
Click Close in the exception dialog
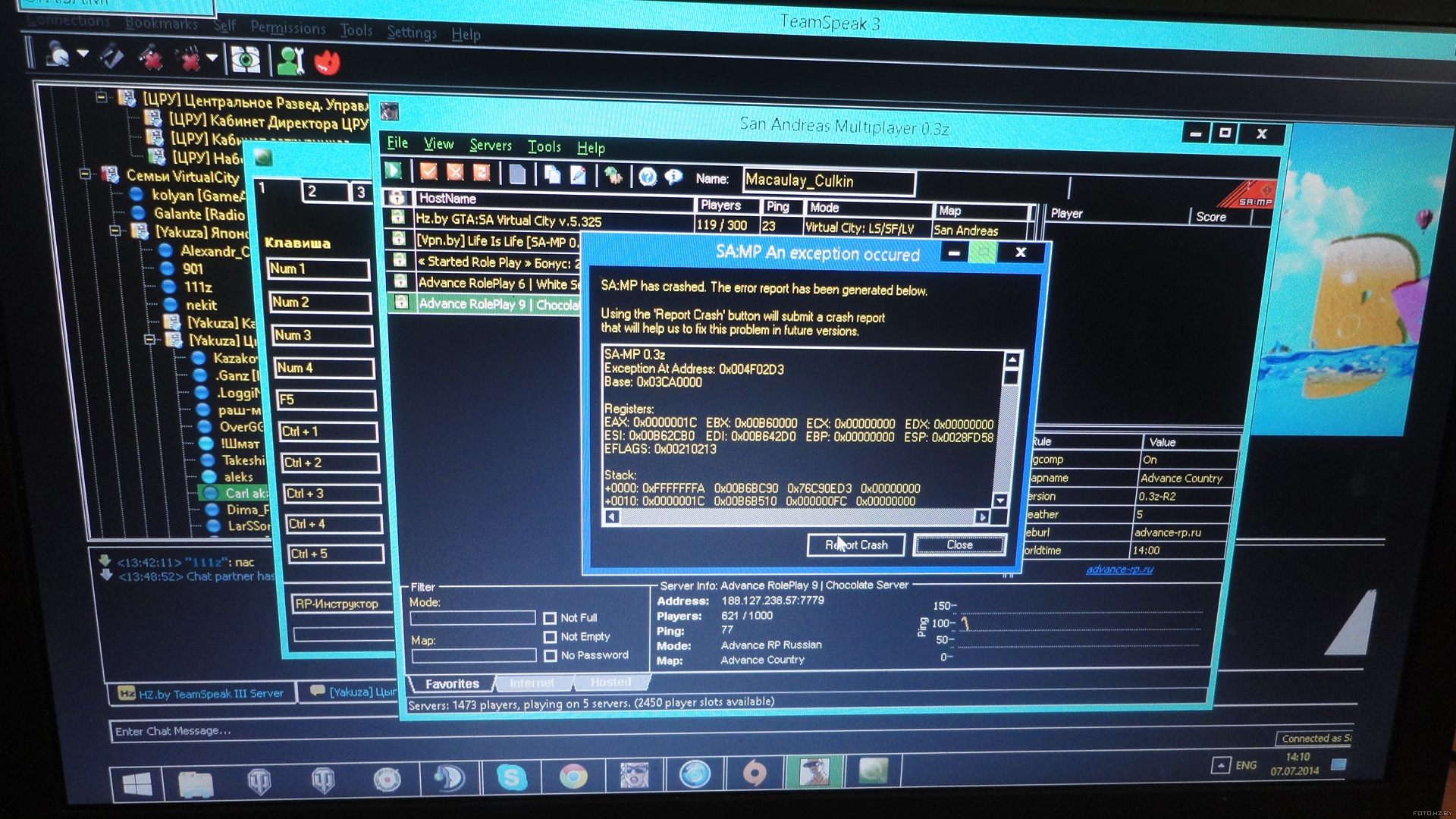tap(959, 544)
